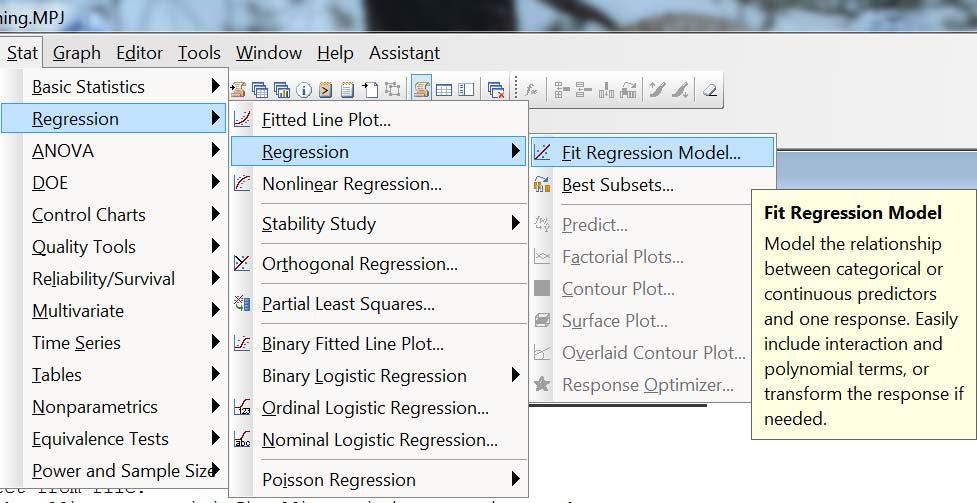
Task: Open the Stat menu
Action: (x=22, y=53)
